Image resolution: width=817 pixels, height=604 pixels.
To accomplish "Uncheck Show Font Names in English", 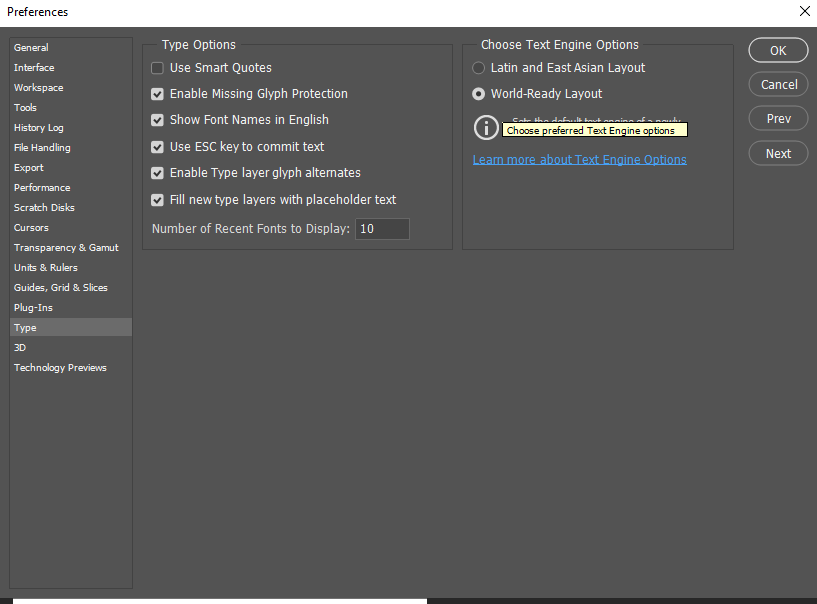I will tap(157, 120).
